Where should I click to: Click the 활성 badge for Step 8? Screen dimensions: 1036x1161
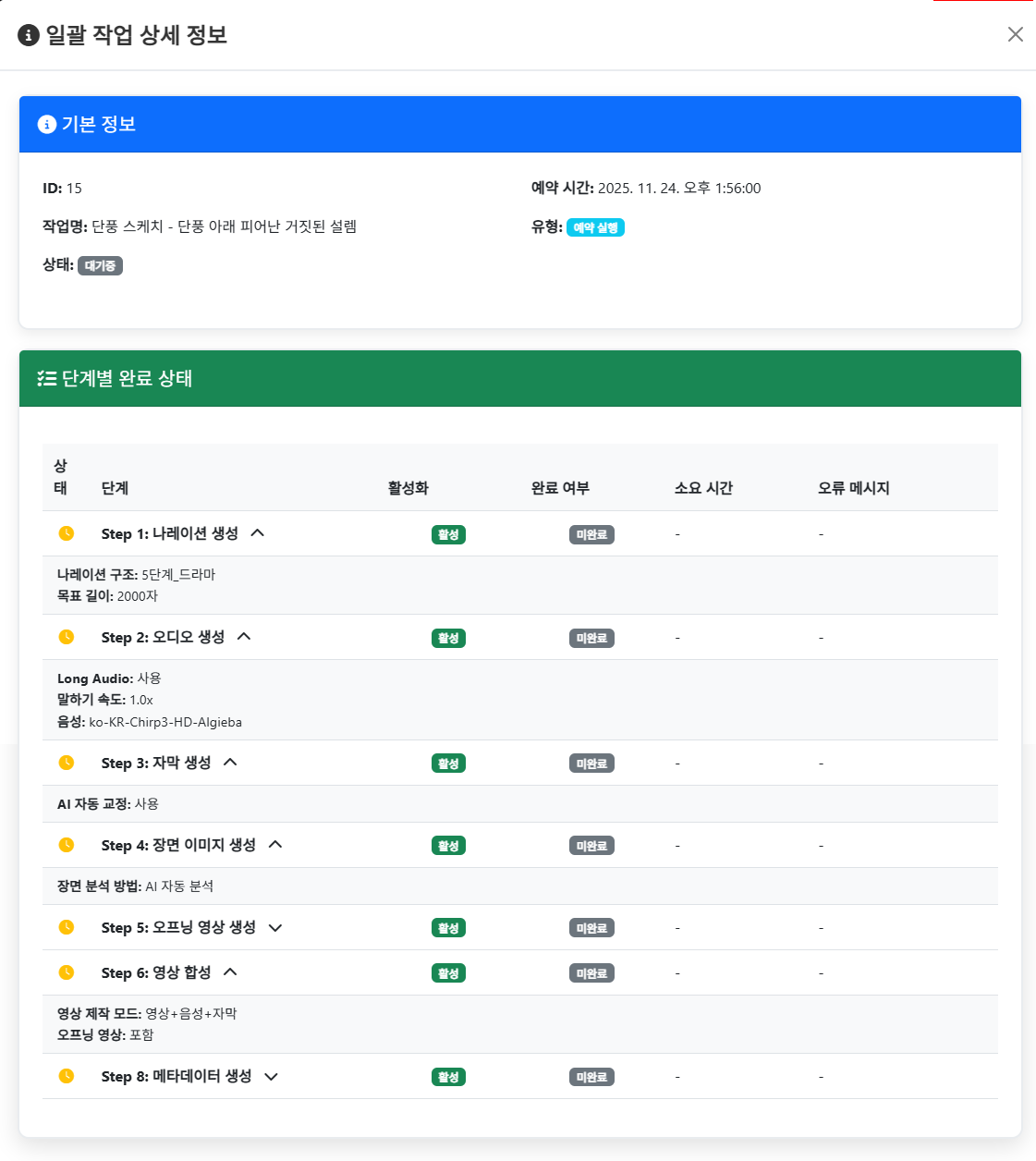pos(448,1077)
